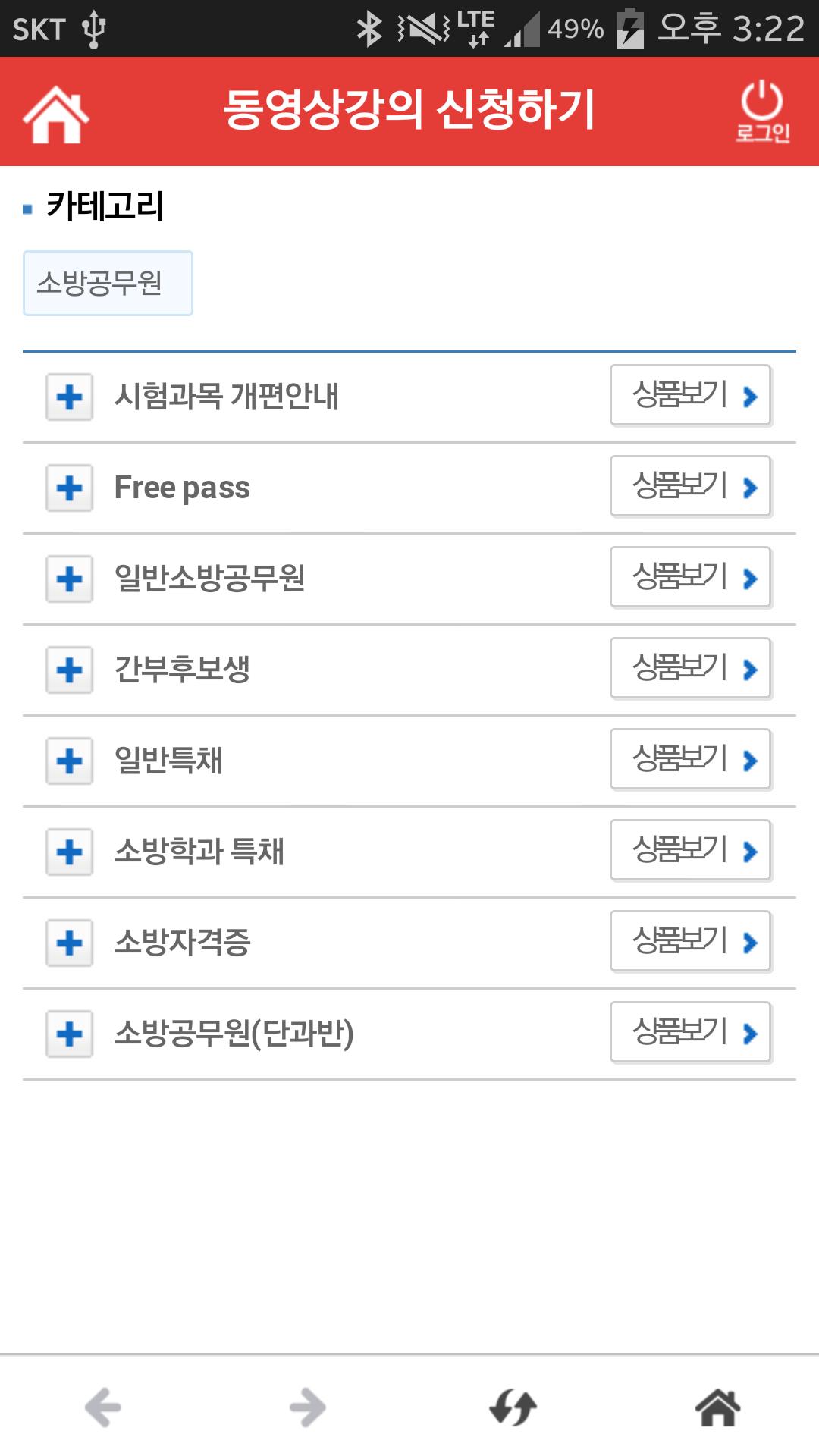Expand 소방자격증 with the plus icon
The width and height of the screenshot is (819, 1456).
pyautogui.click(x=70, y=943)
